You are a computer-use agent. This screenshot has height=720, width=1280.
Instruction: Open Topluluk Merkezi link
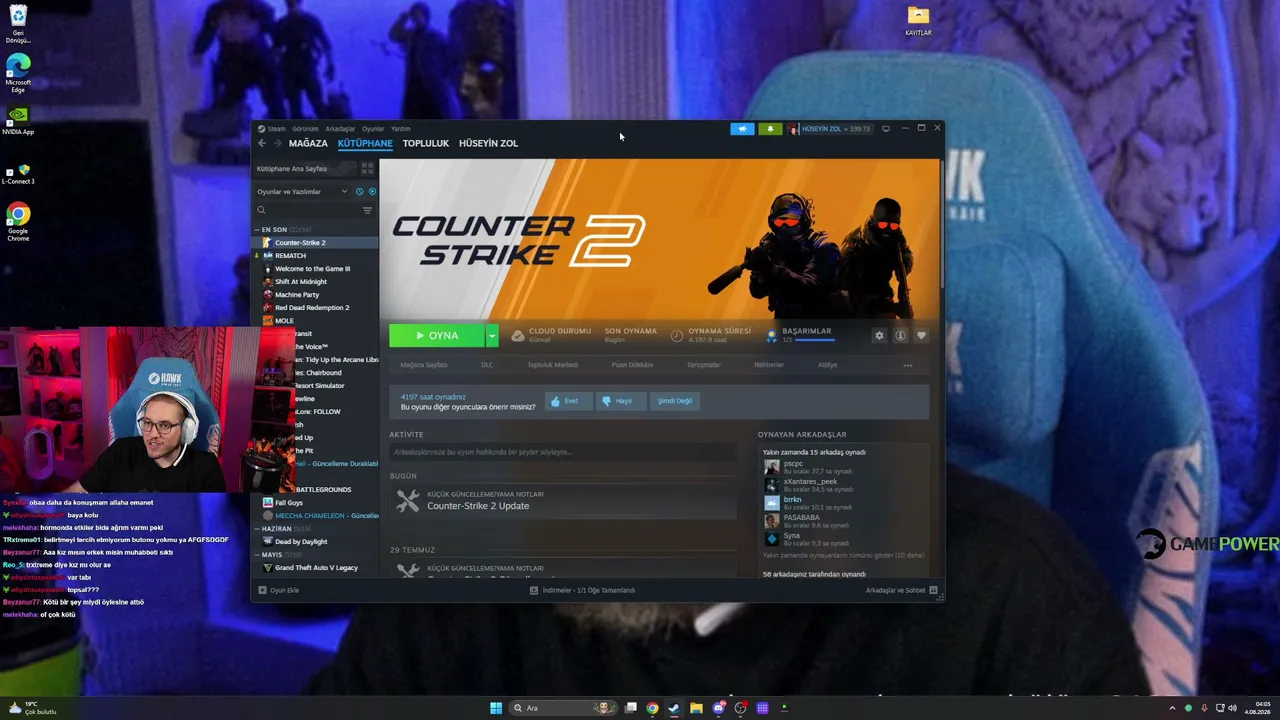(x=553, y=365)
